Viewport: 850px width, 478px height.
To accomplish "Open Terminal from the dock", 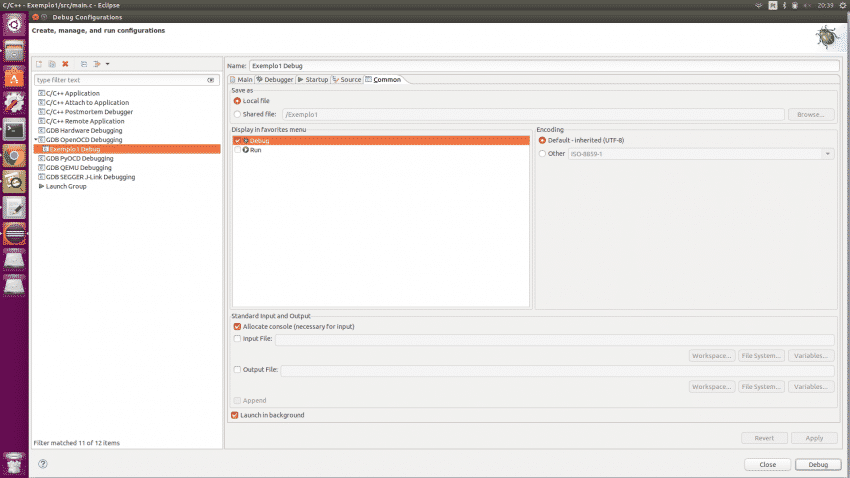I will (x=14, y=130).
